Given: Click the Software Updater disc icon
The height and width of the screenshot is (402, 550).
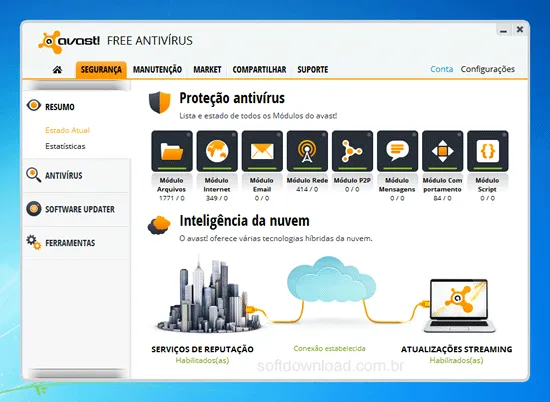Looking at the screenshot, I should pos(34,209).
